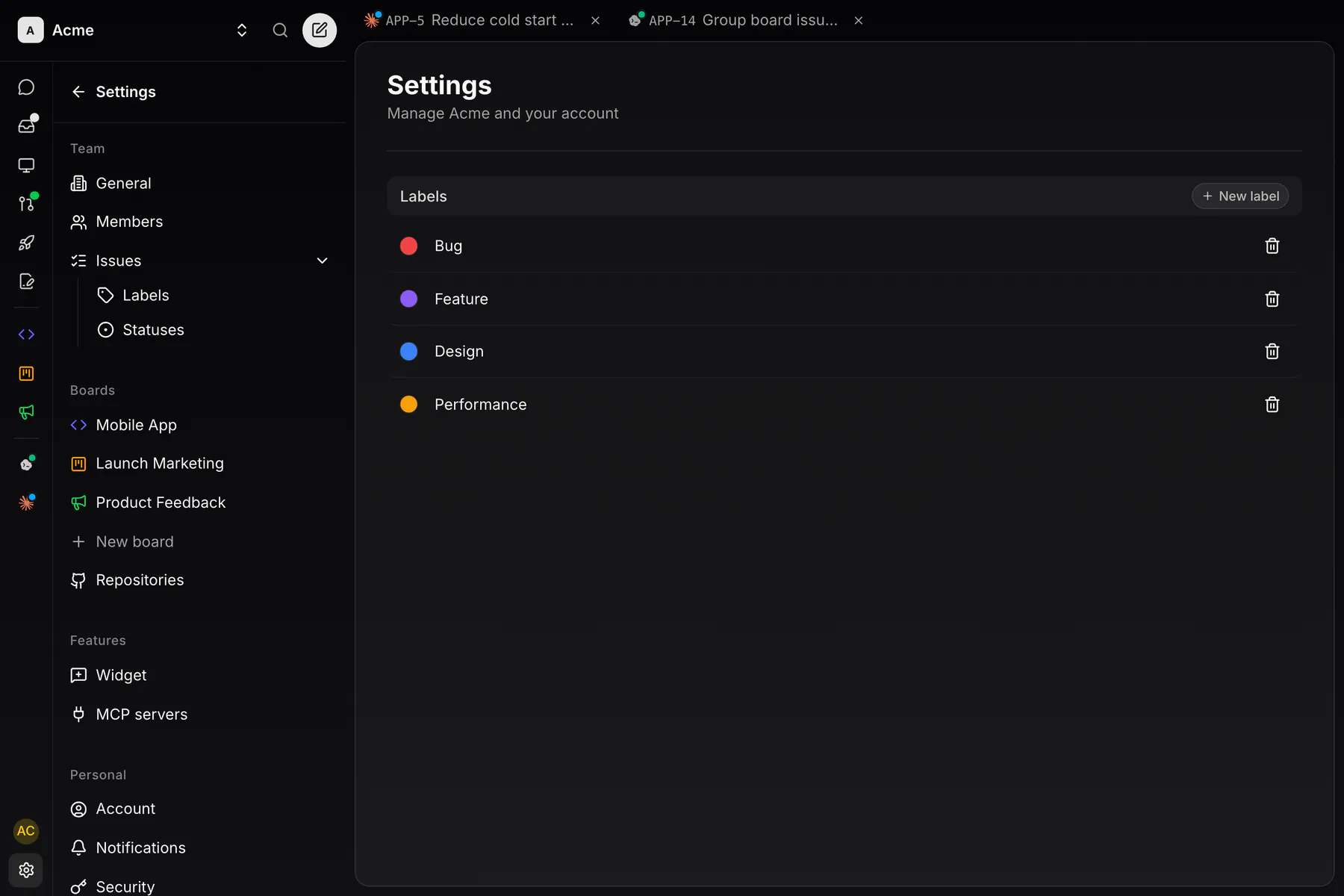1344x896 pixels.
Task: Click the search magnifier icon
Action: coord(280,30)
